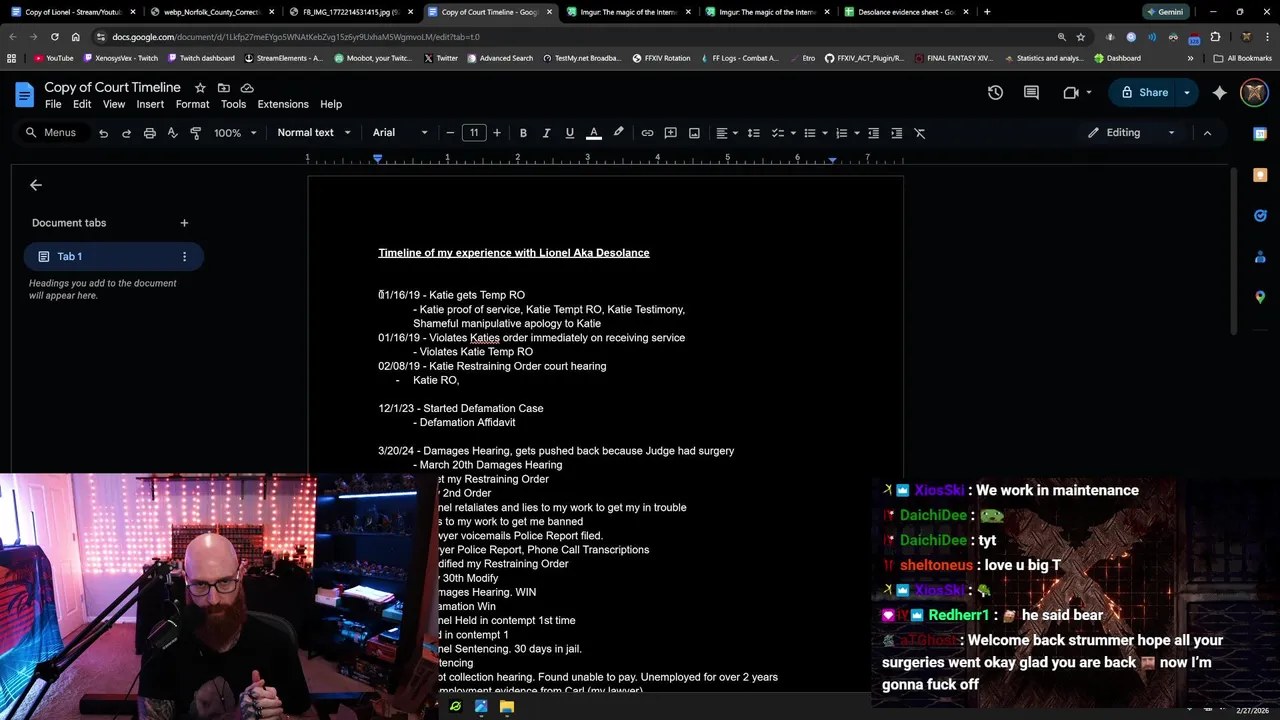Open the Insert menu
This screenshot has width=1280, height=720.
coord(150,104)
